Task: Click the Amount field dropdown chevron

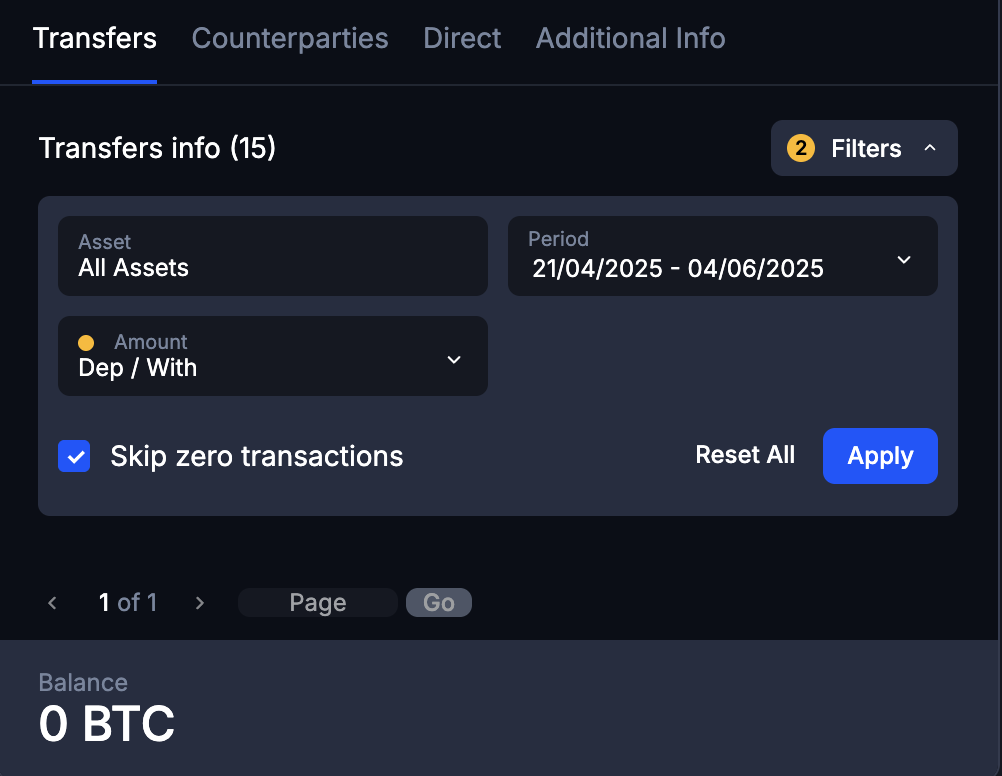Action: (454, 358)
